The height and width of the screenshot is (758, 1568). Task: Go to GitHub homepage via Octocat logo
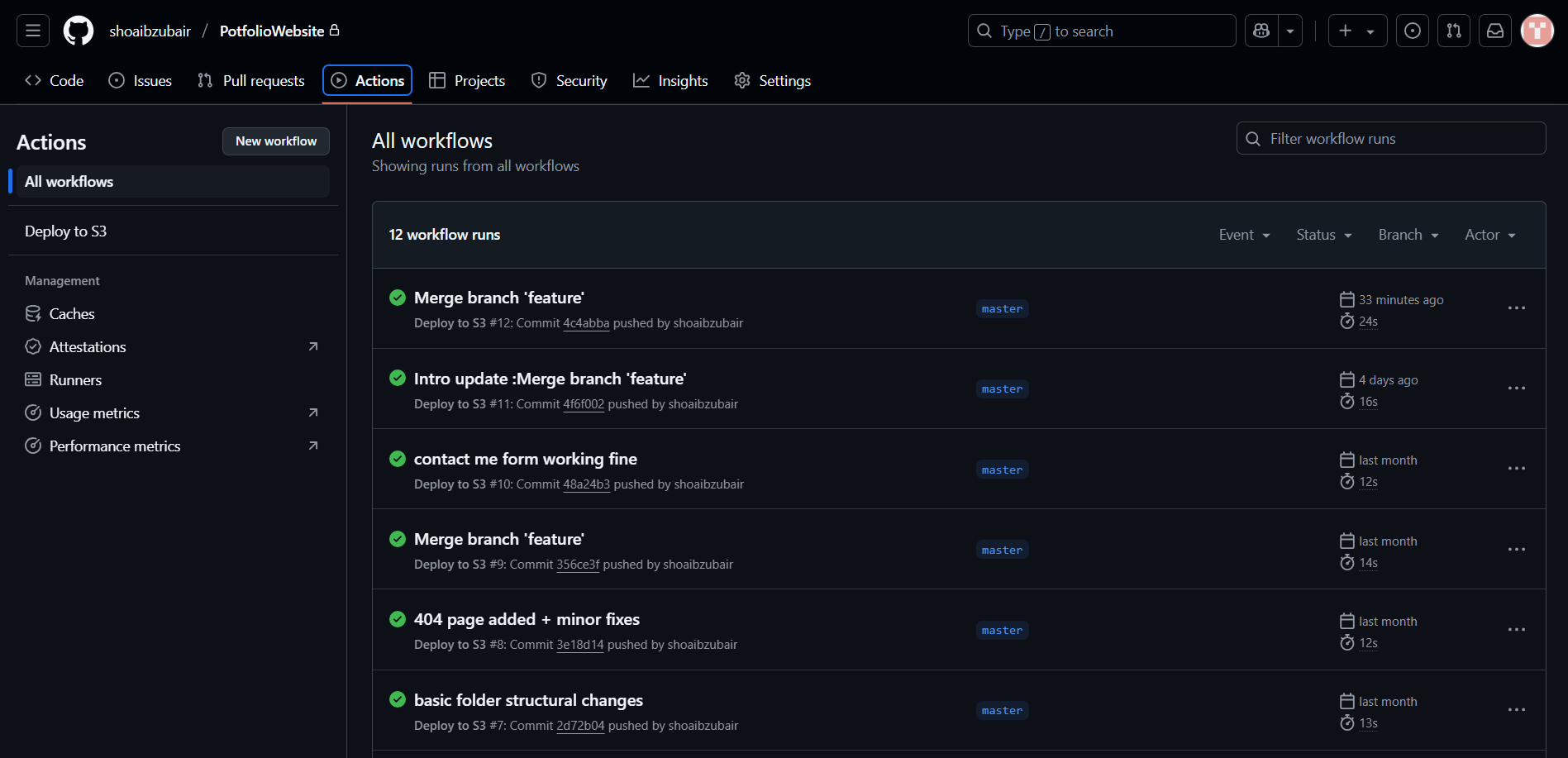79,31
